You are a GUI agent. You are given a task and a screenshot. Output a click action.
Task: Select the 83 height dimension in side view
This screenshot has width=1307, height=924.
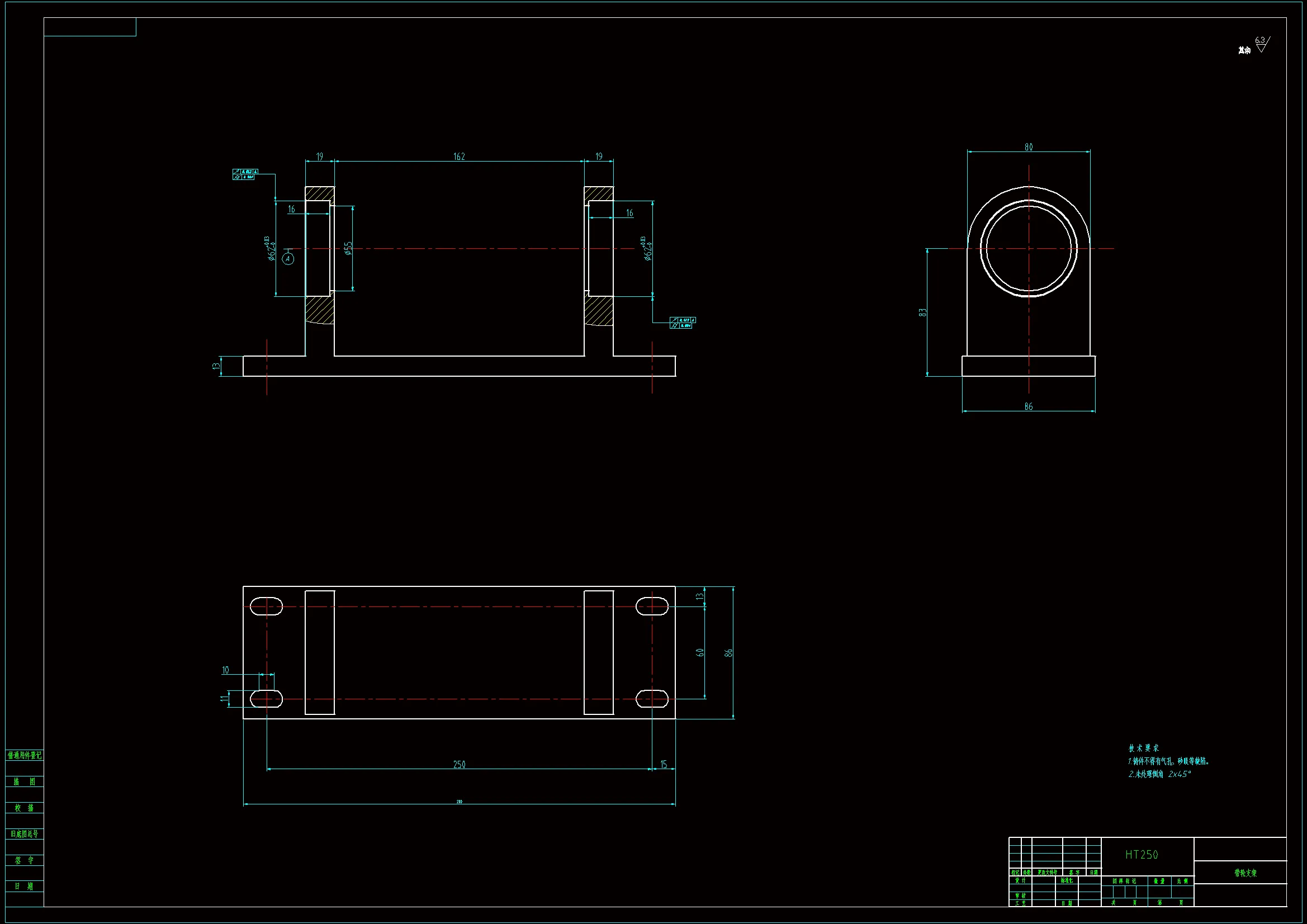point(922,312)
